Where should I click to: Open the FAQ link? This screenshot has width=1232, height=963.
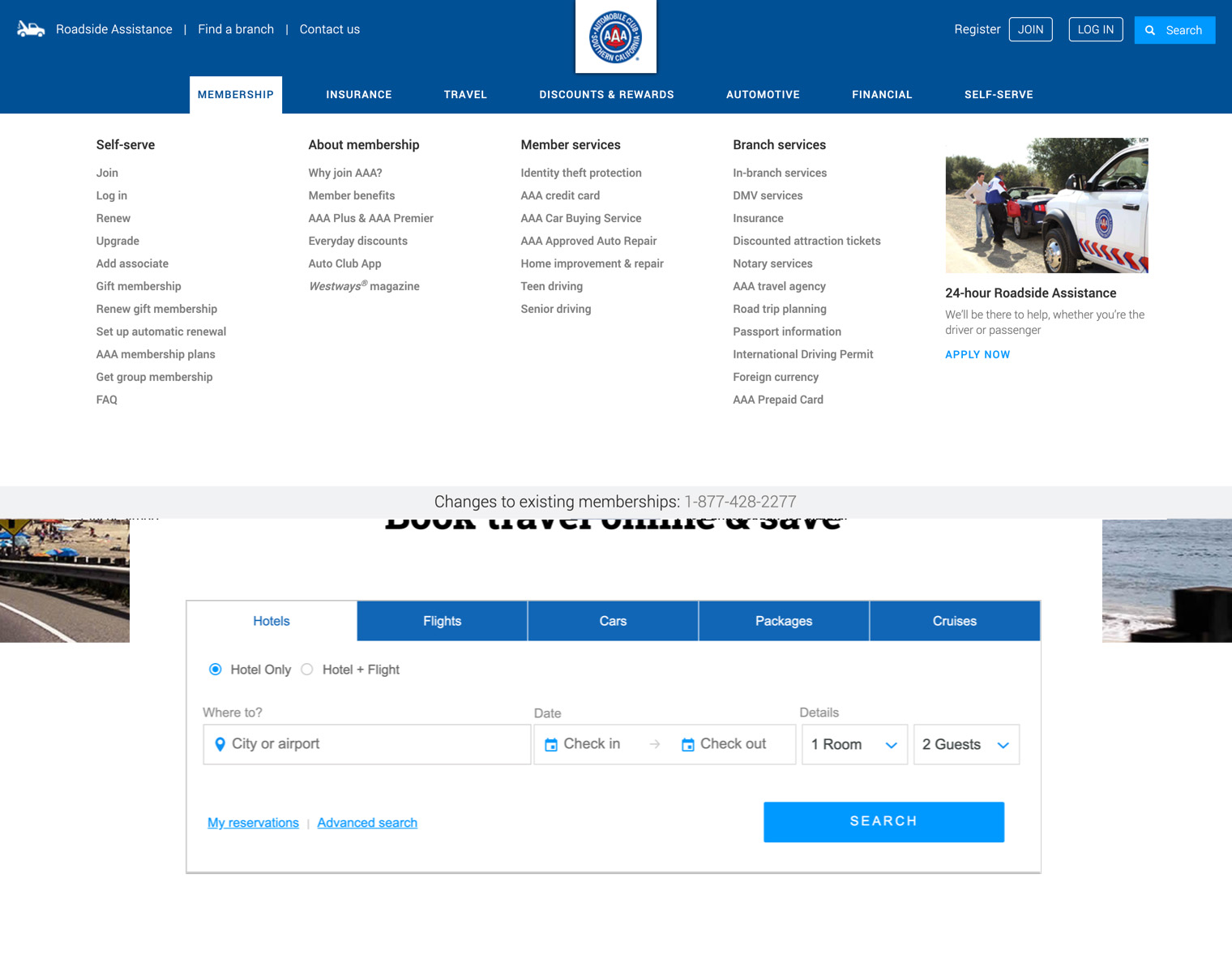[107, 400]
